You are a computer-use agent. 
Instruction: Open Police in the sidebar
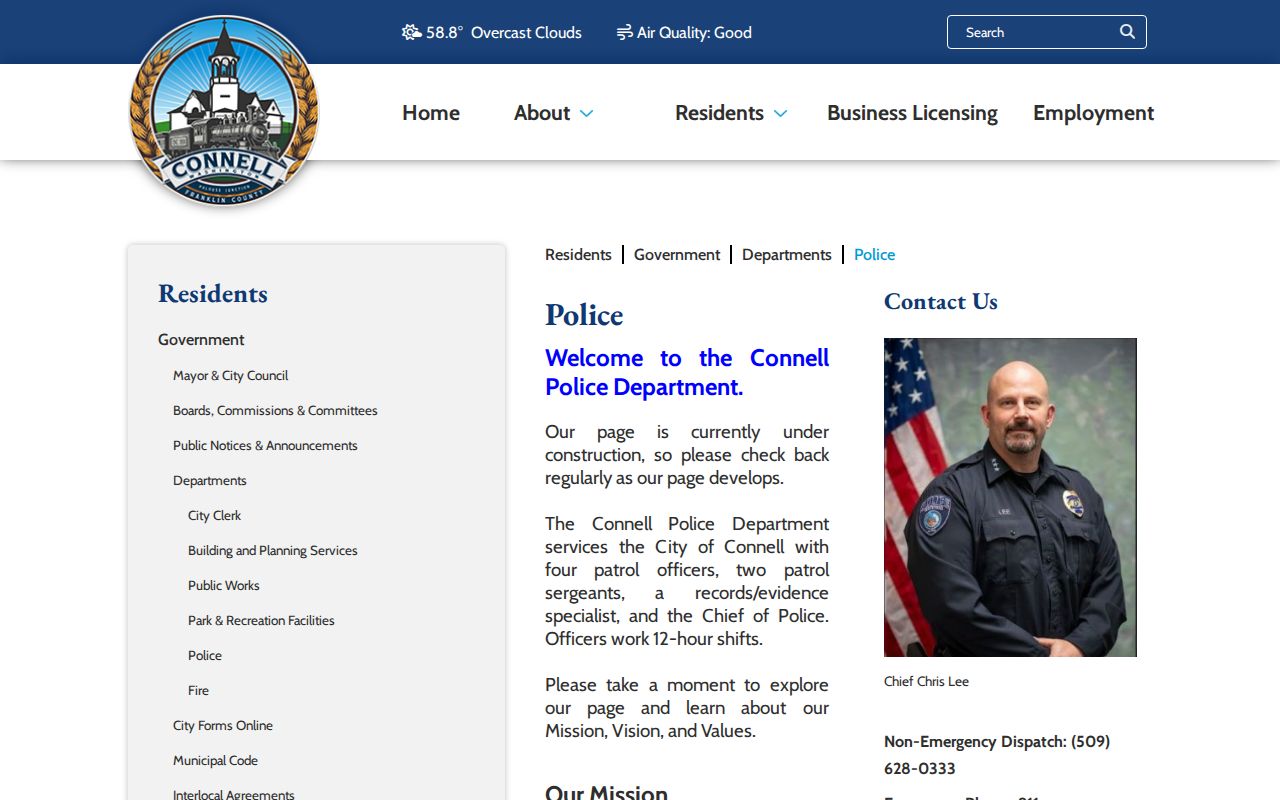pyautogui.click(x=205, y=656)
